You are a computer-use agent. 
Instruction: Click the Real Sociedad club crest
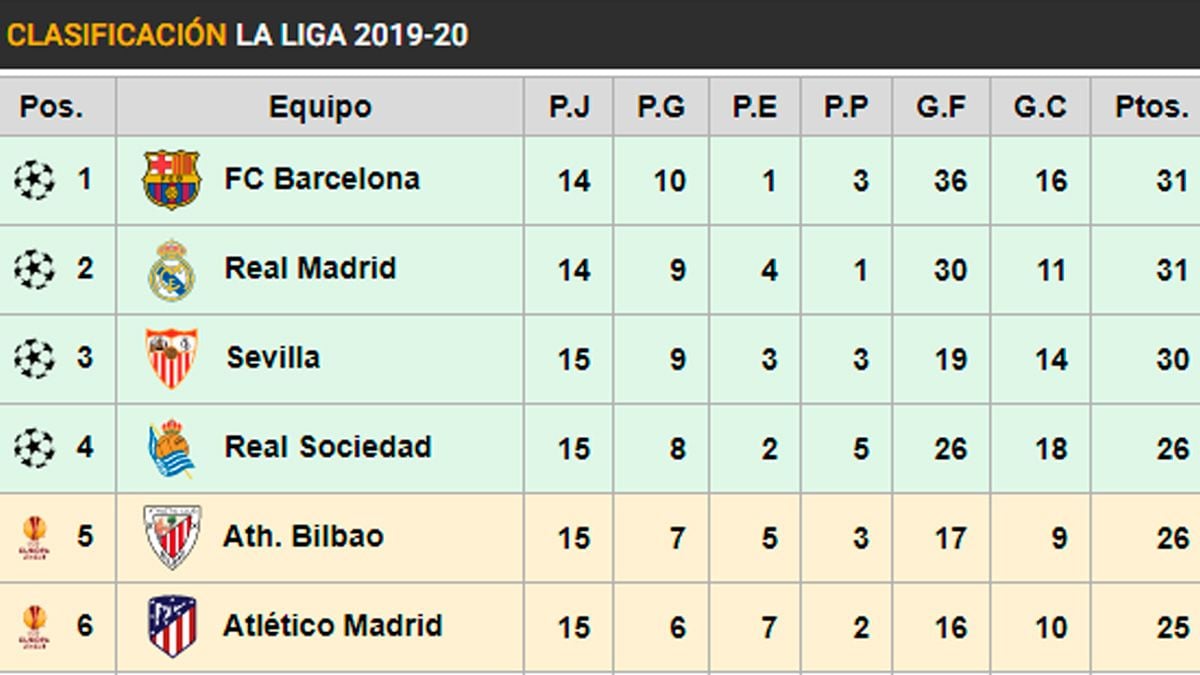pos(172,448)
